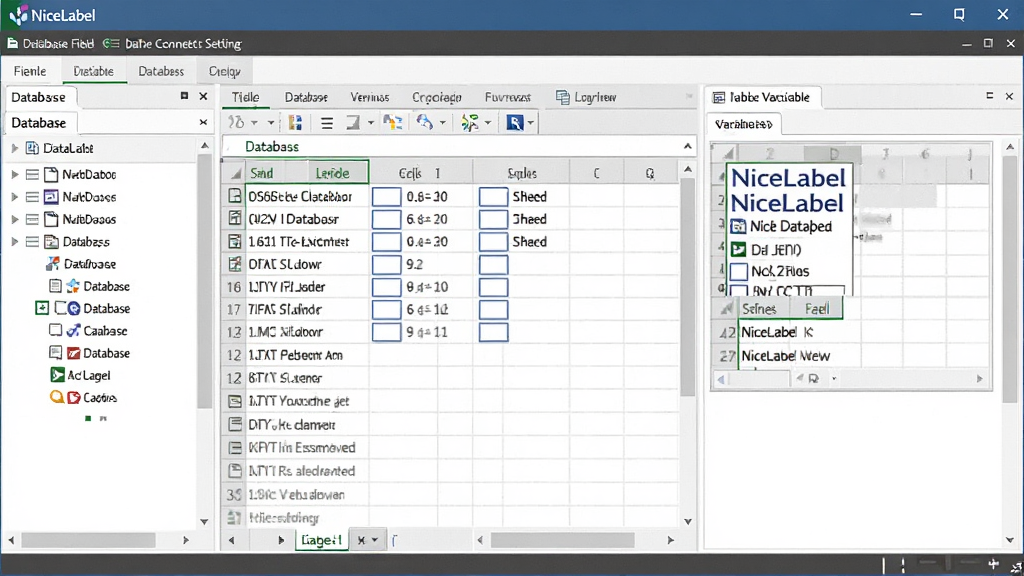Toggle the checkbox beside the Caabase tree item
1024x576 pixels.
pyautogui.click(x=56, y=330)
